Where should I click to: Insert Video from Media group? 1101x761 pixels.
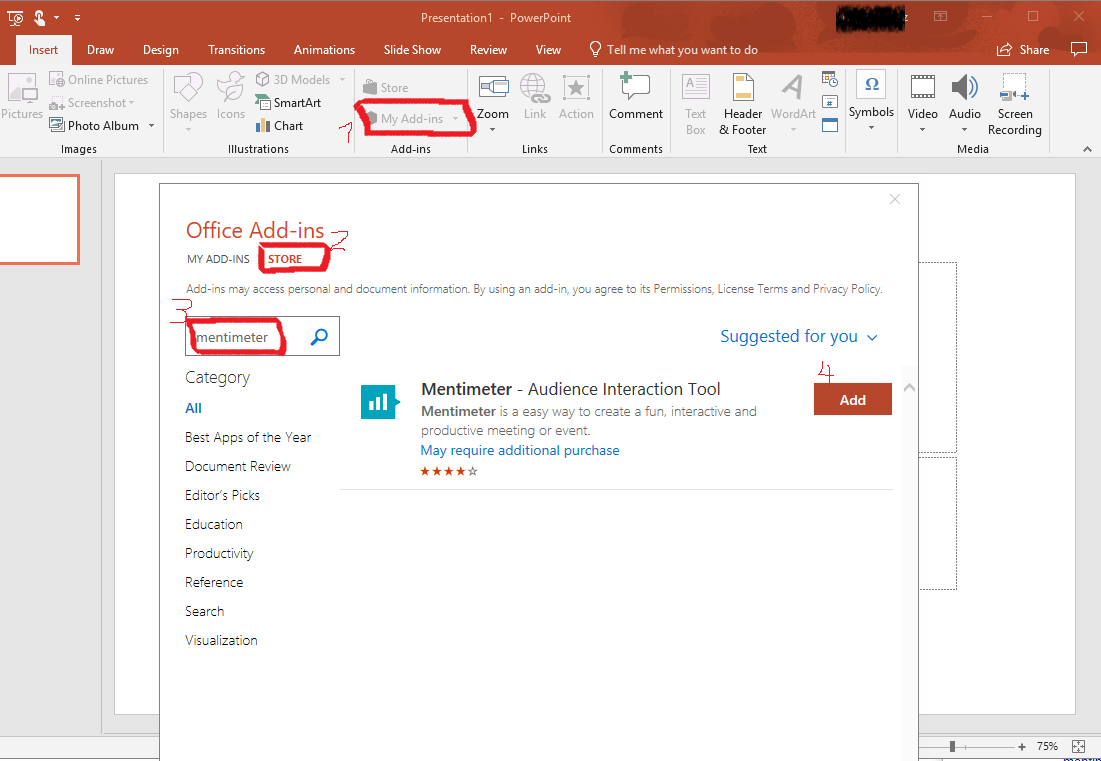pos(922,102)
